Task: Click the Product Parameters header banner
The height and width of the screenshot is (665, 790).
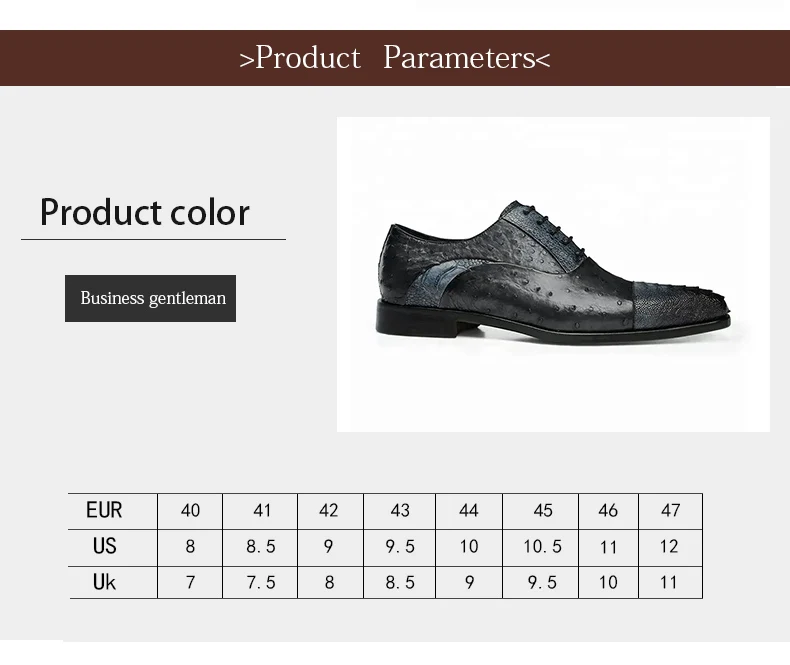Action: pos(395,58)
